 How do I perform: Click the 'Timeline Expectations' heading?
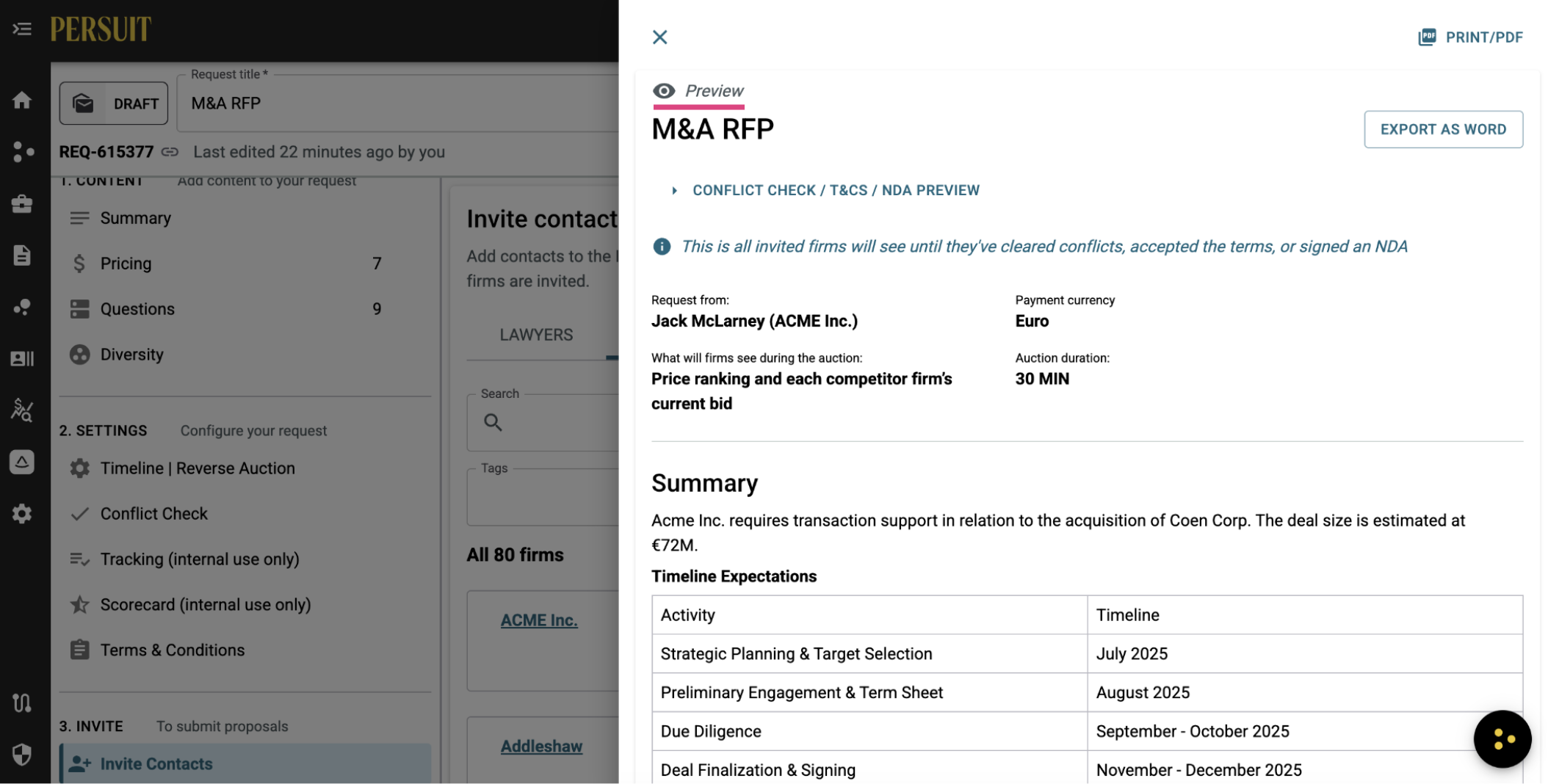coord(734,576)
